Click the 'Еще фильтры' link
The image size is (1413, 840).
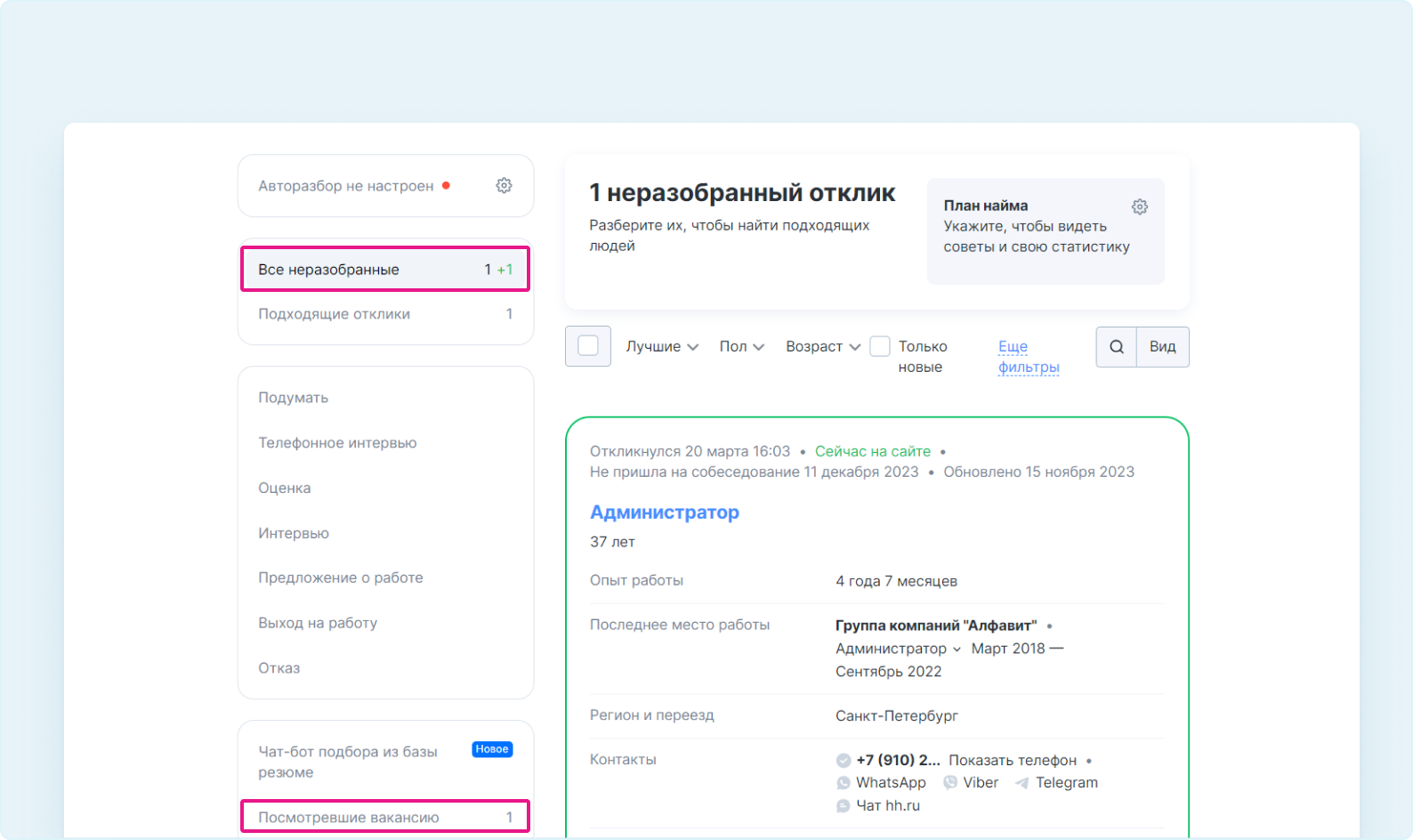[x=1029, y=357]
